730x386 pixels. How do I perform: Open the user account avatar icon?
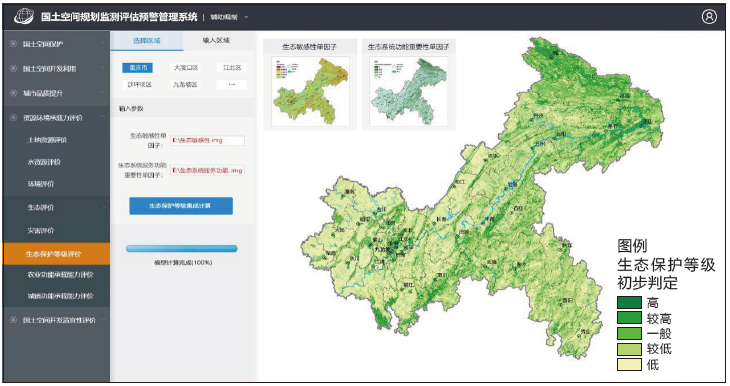coord(709,17)
